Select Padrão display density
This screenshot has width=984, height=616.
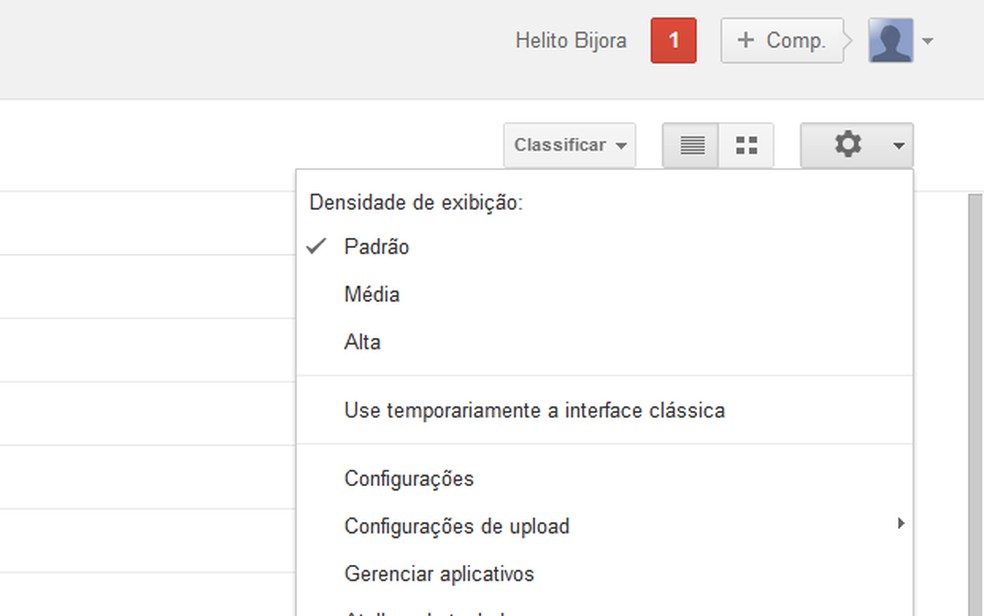376,247
